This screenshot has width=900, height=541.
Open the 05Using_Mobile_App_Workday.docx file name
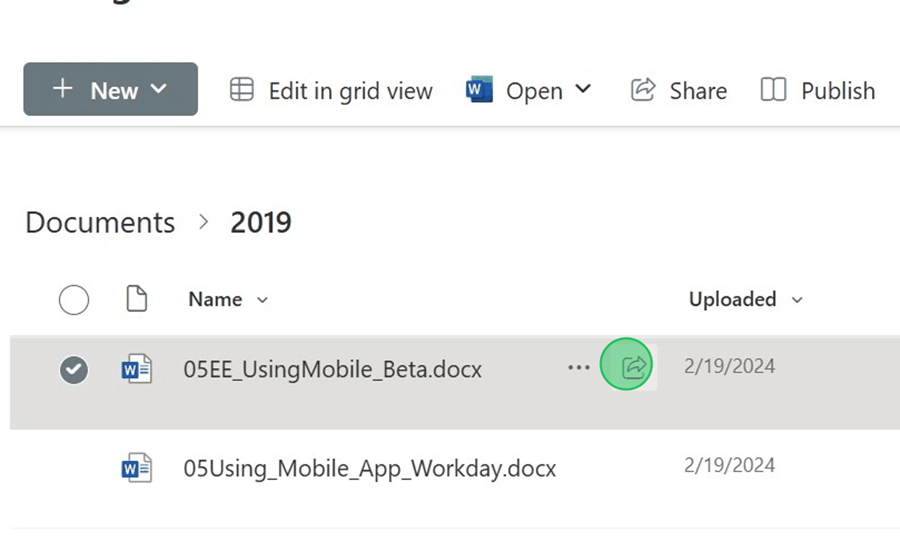[x=369, y=468]
